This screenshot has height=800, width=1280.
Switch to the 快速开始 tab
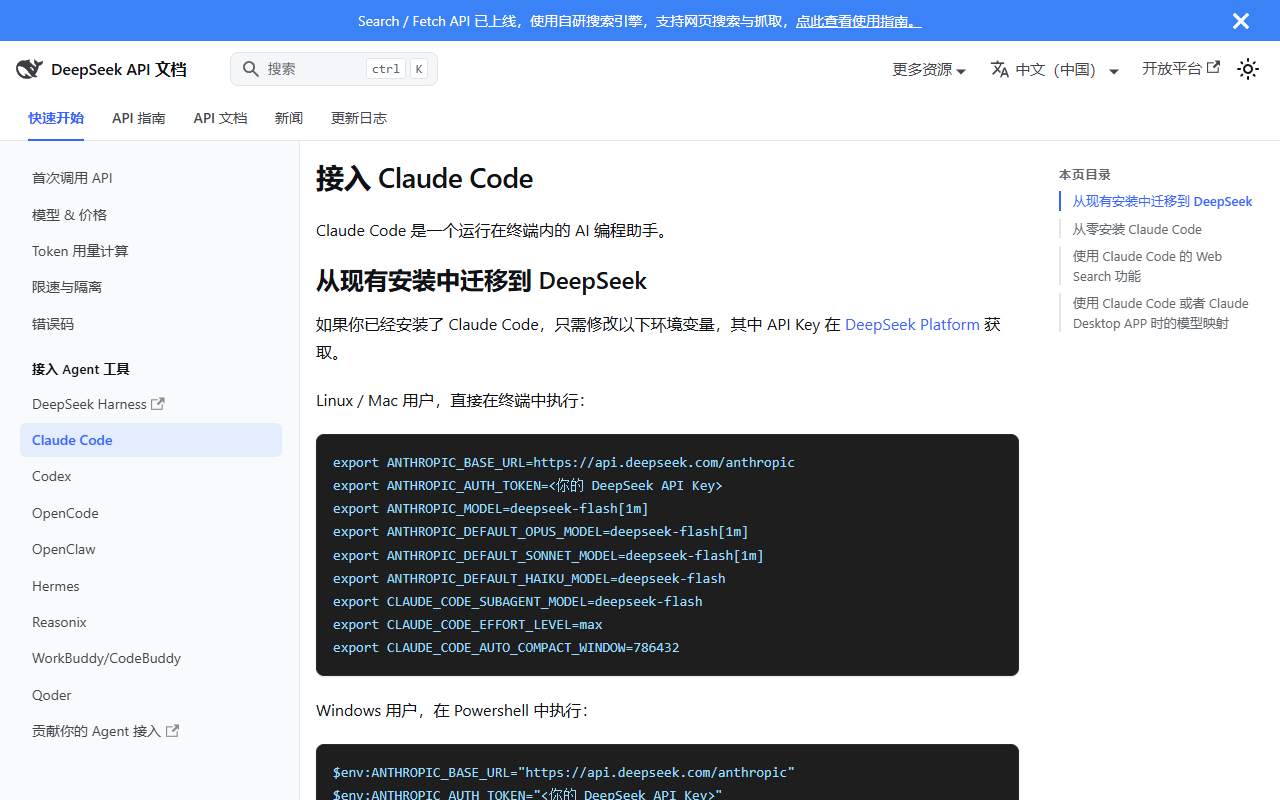[x=56, y=118]
